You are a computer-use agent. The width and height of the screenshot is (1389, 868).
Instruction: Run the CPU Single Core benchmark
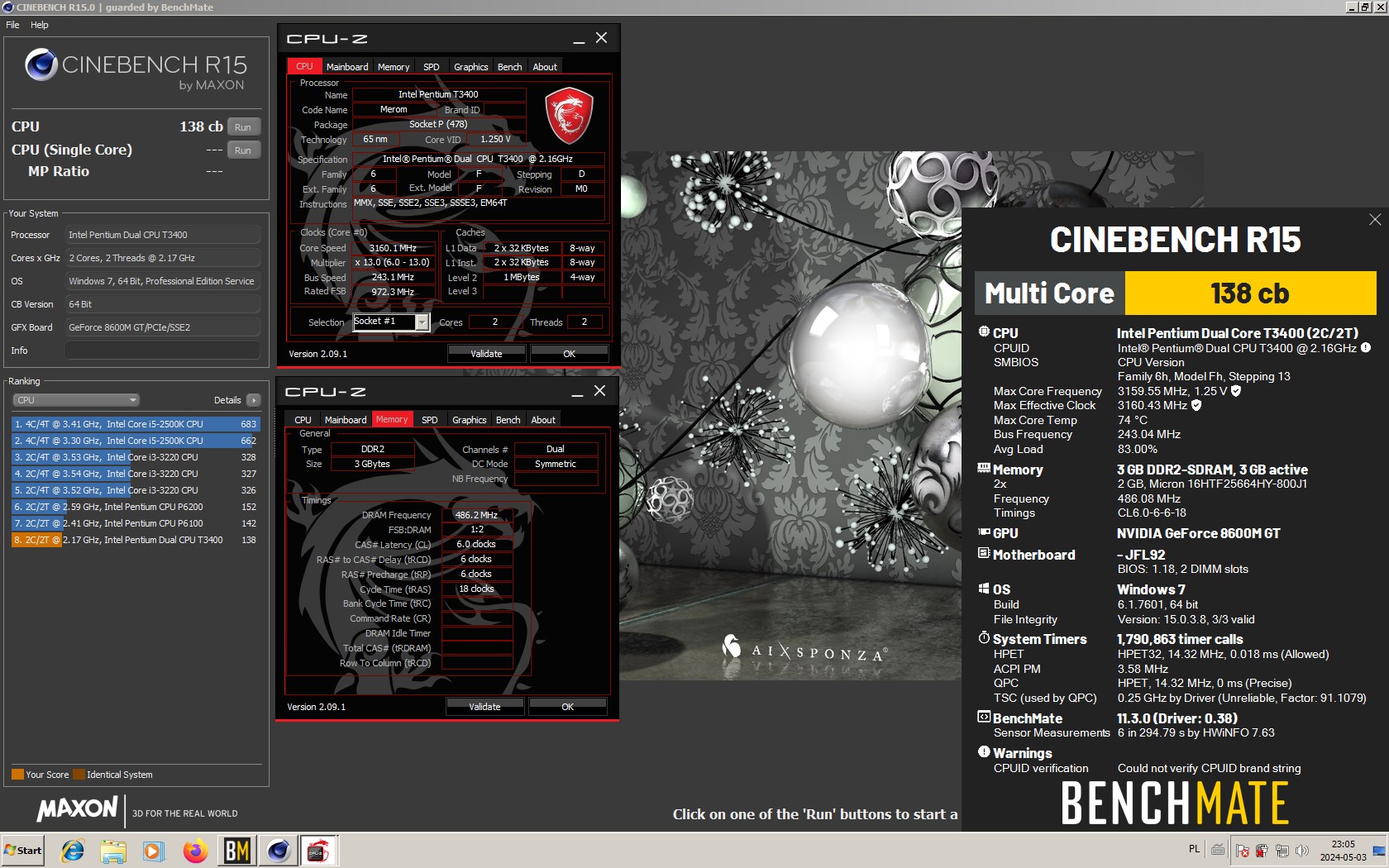tap(243, 150)
